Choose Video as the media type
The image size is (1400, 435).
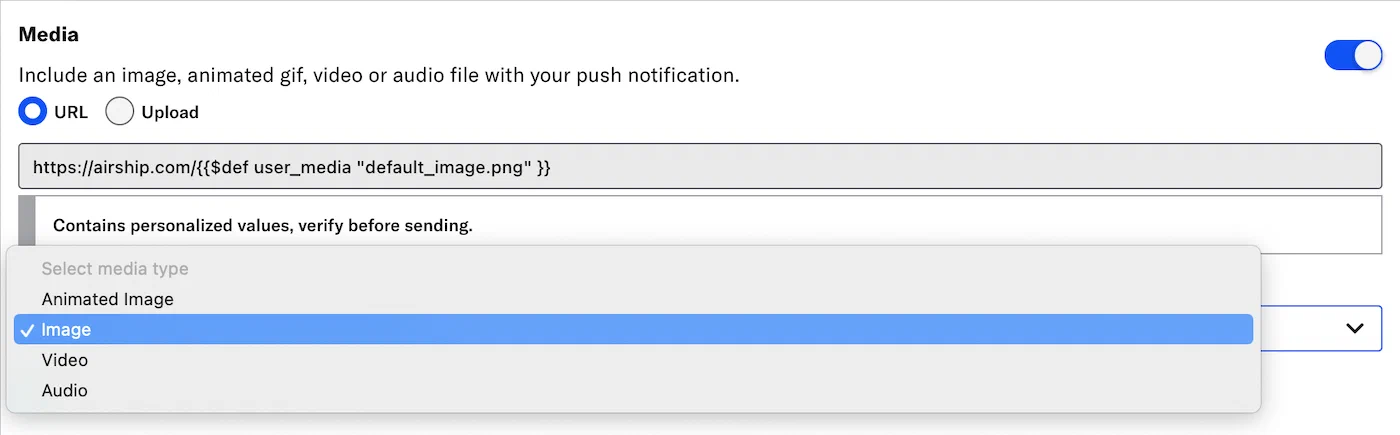(65, 360)
